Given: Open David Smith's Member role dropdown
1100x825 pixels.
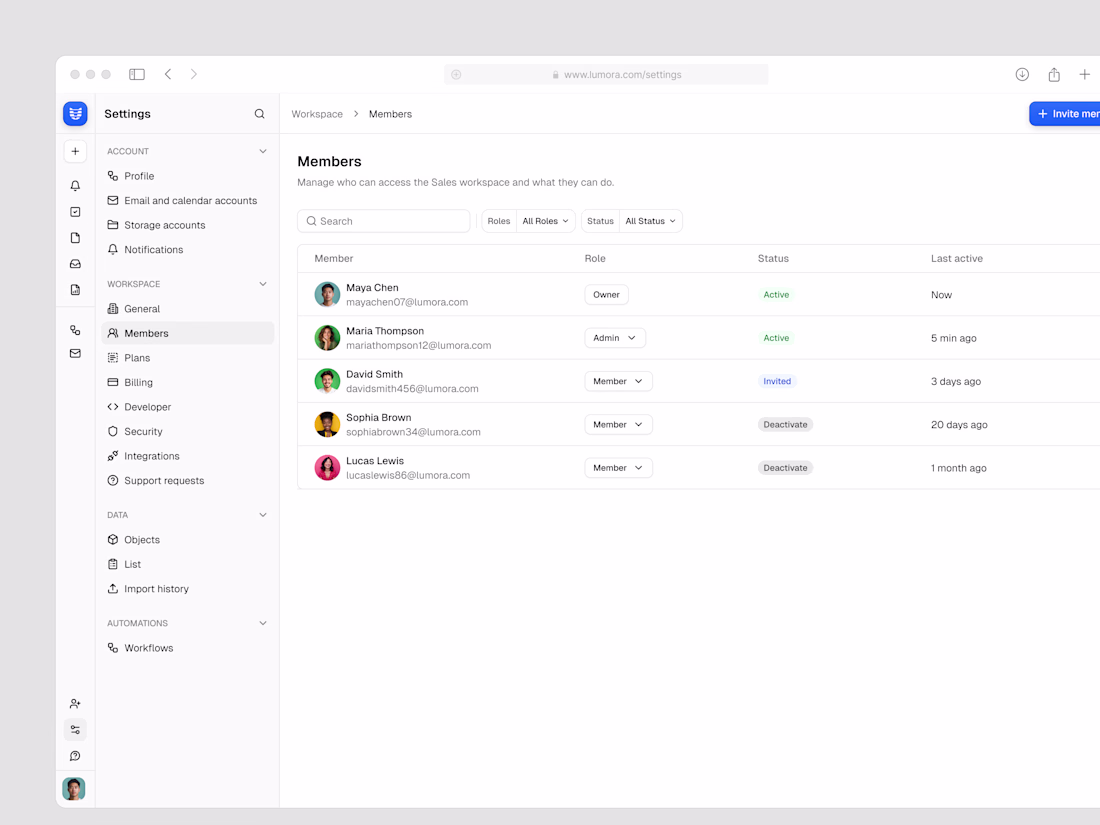Looking at the screenshot, I should (618, 382).
